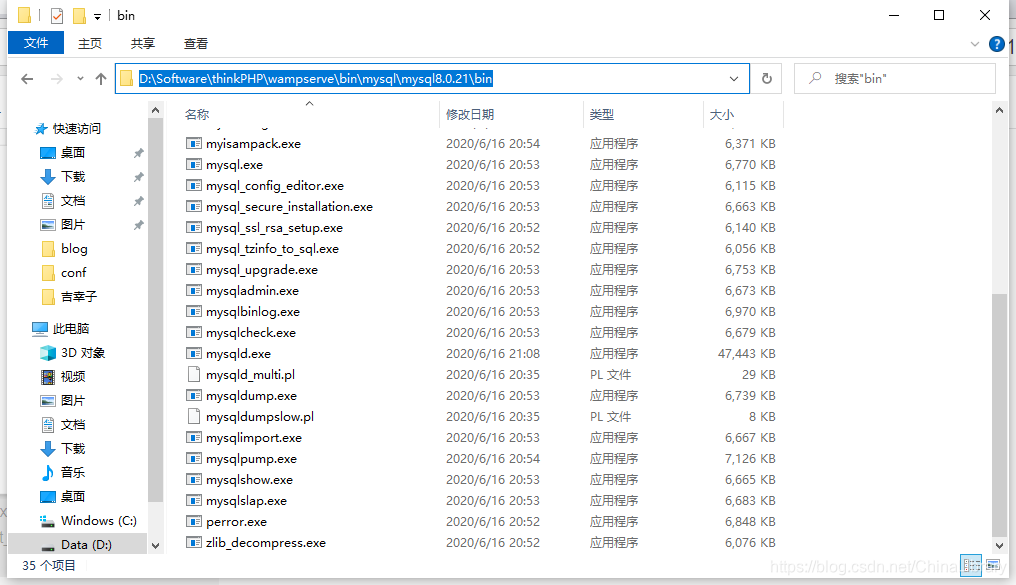Screen dimensions: 1016x585
Task: Open the quick access toolbar dropdown arrow
Action: 97,15
